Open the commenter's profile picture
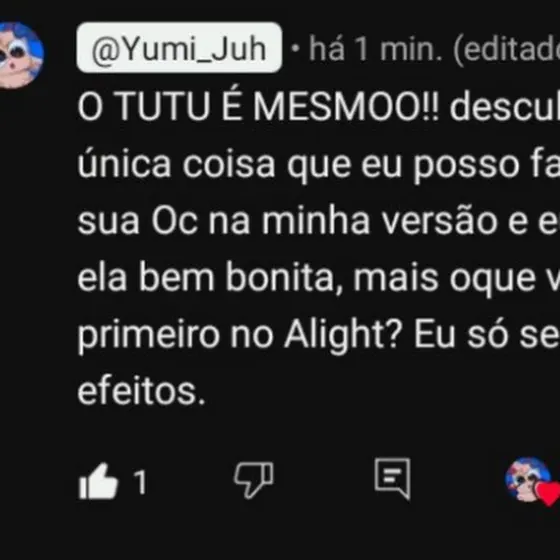 click(20, 55)
